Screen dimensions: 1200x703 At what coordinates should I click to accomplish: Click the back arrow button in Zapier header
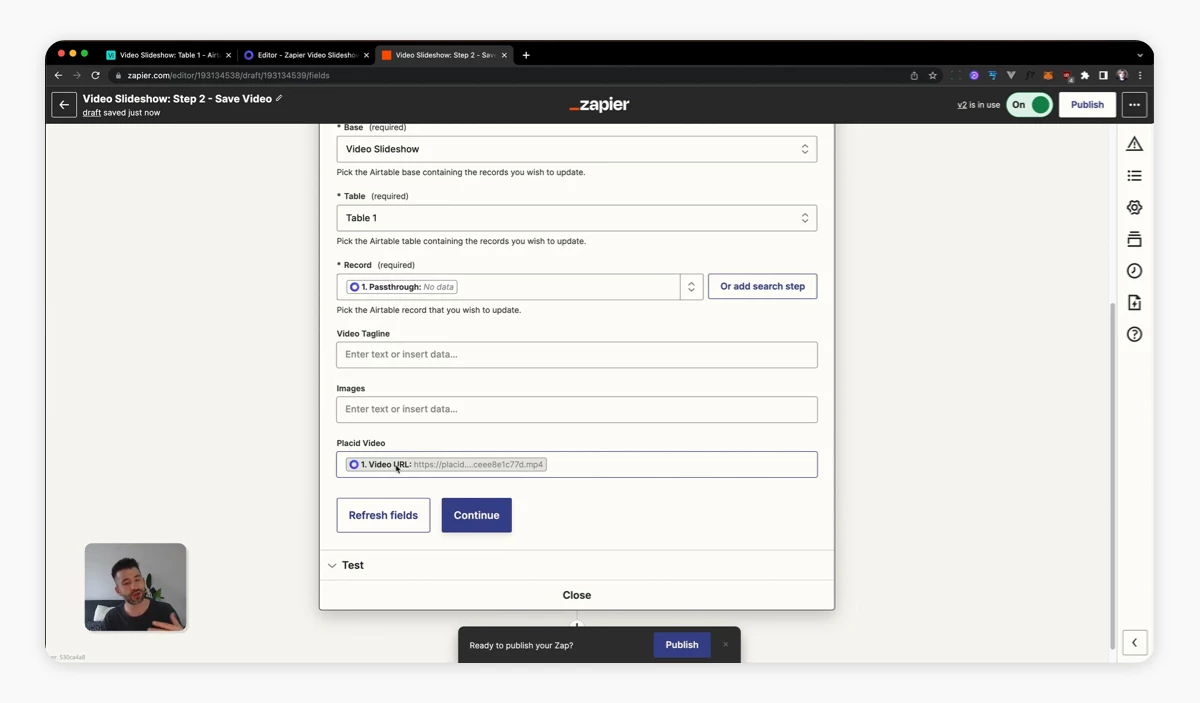pos(64,105)
